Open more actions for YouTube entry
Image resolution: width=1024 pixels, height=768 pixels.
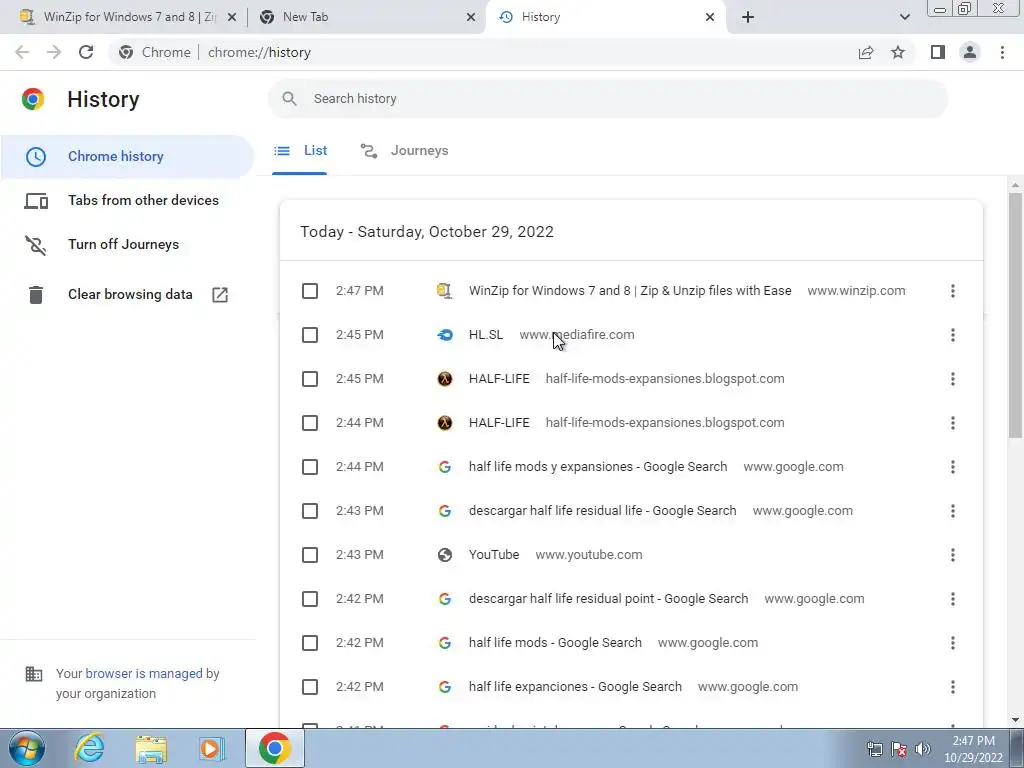tap(953, 555)
